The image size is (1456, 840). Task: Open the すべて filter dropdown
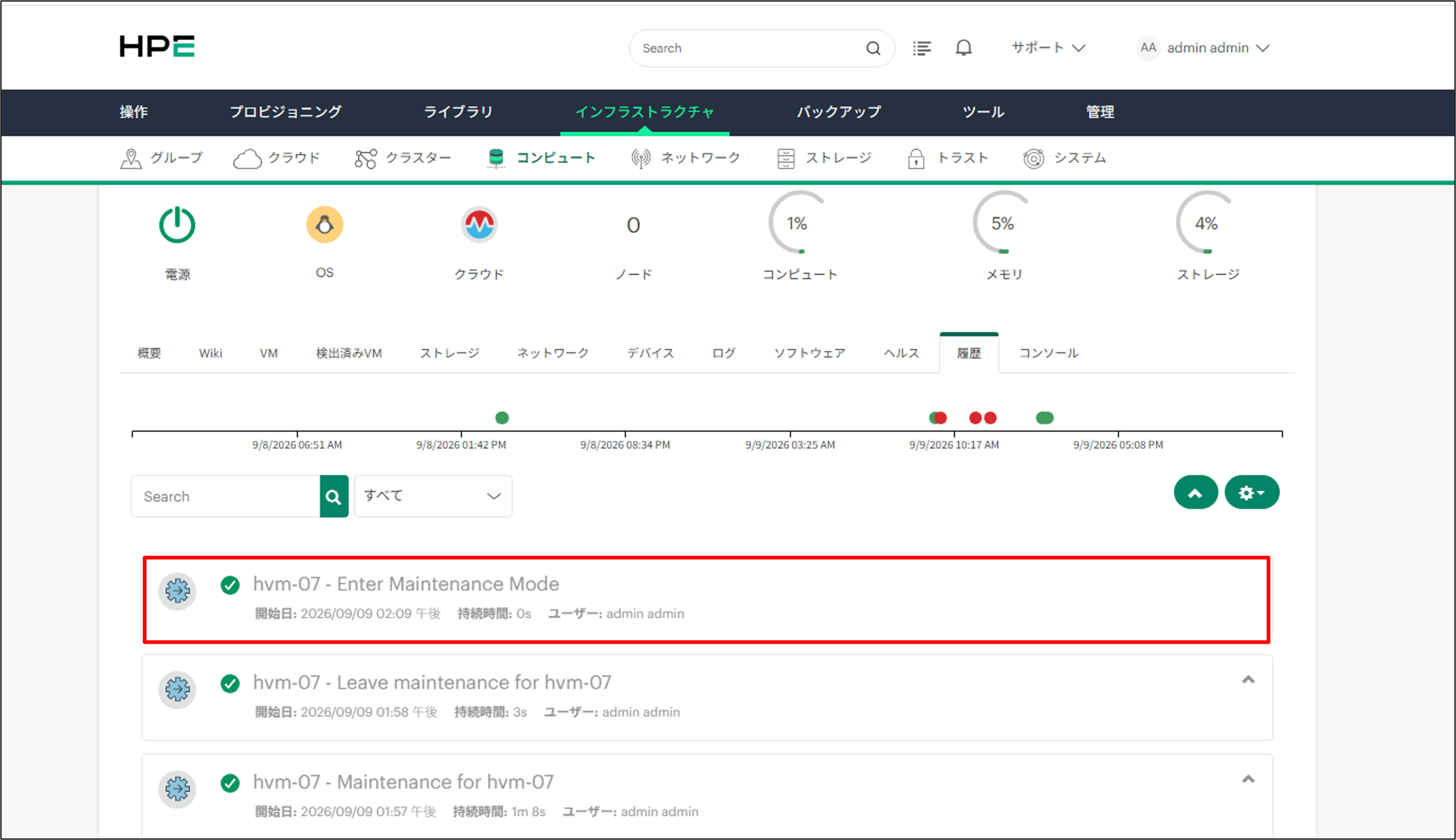pos(433,496)
